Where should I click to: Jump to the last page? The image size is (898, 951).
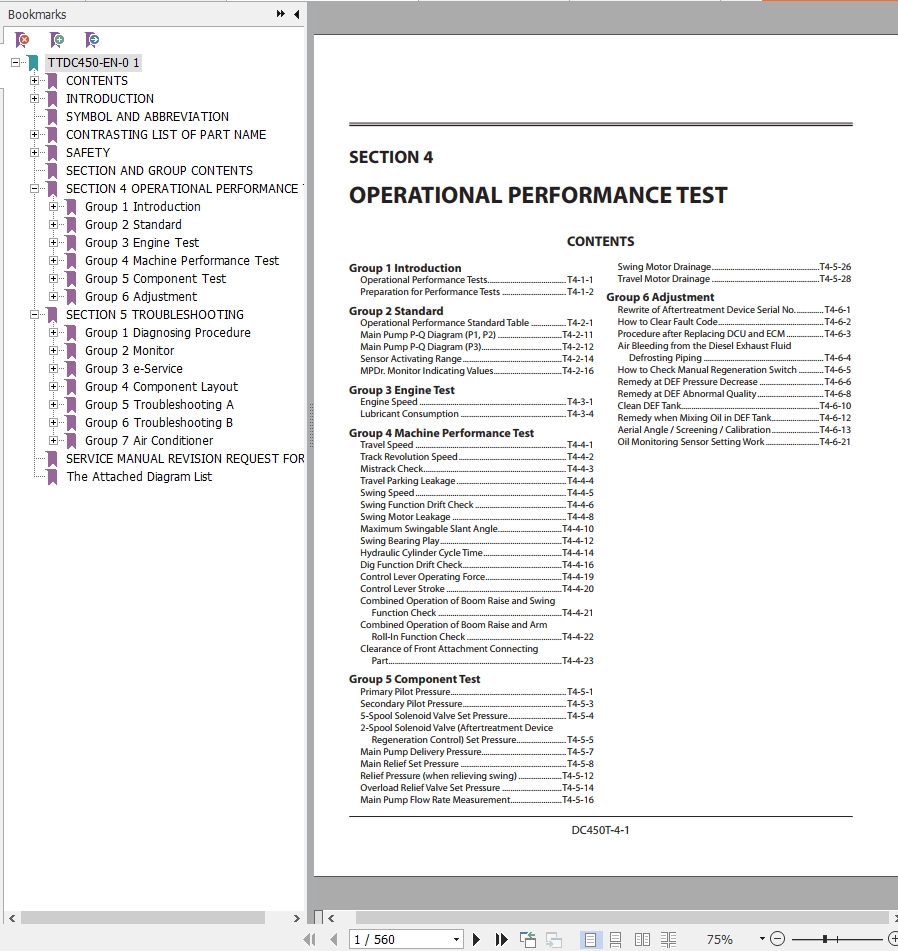[501, 939]
